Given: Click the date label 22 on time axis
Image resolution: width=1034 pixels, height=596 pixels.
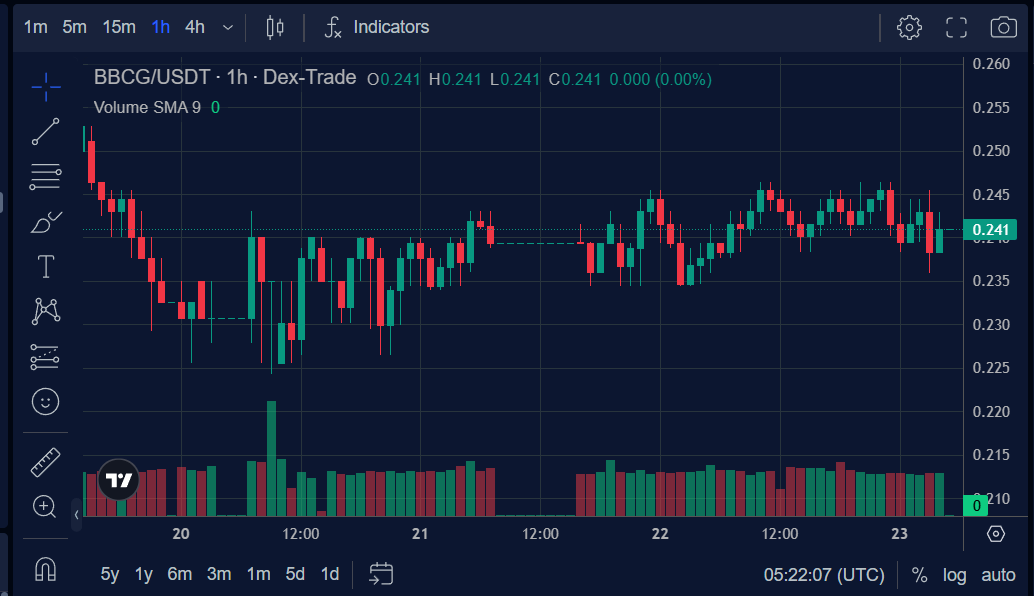Looking at the screenshot, I should click(660, 534).
